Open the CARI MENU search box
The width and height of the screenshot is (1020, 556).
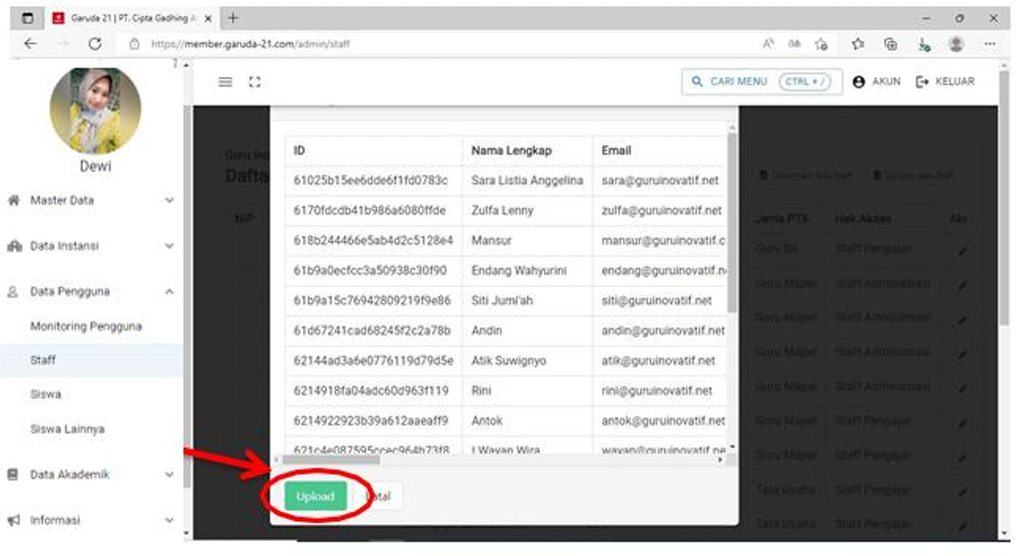[x=762, y=82]
